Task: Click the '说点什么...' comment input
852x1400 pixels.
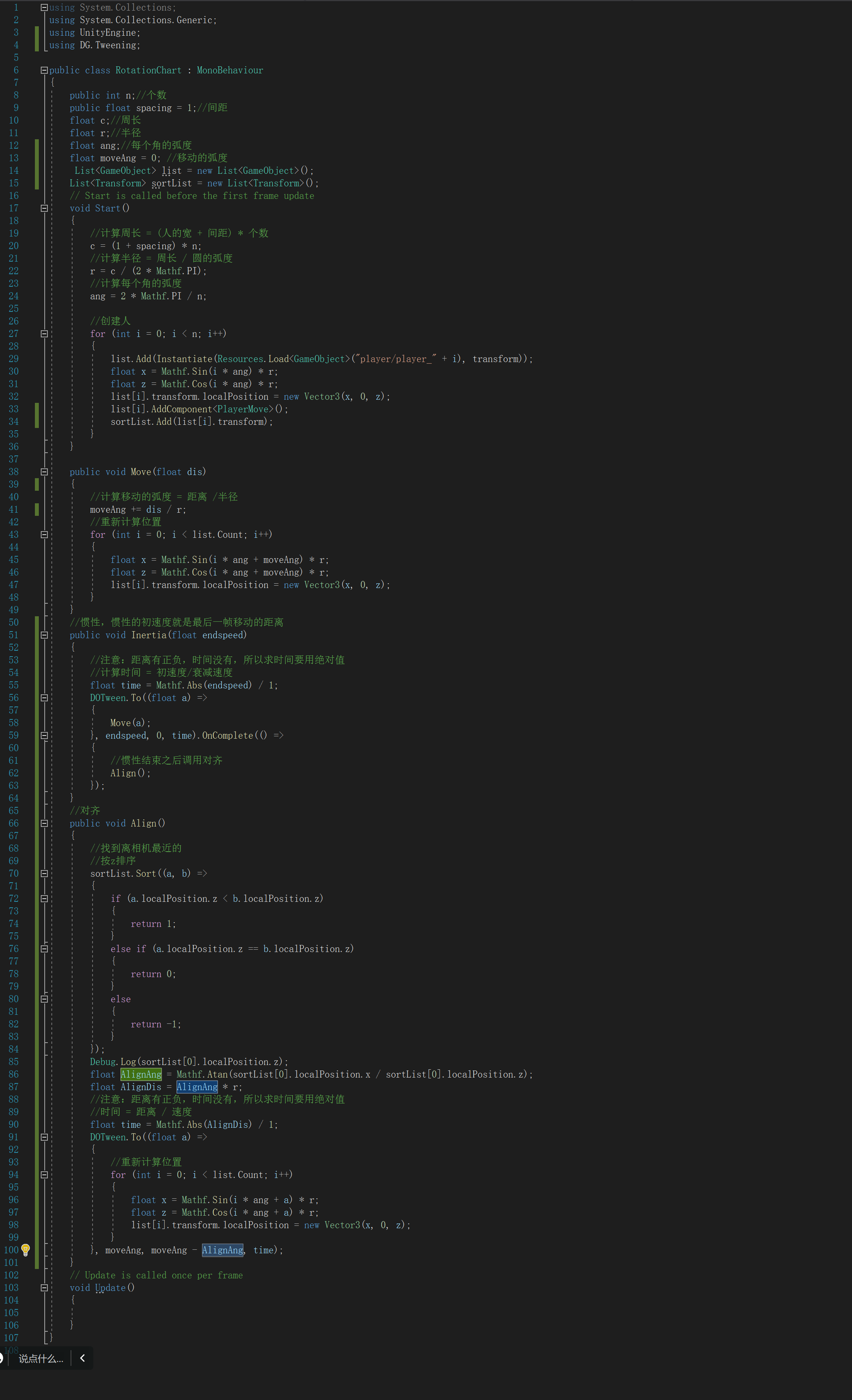Action: click(40, 1358)
